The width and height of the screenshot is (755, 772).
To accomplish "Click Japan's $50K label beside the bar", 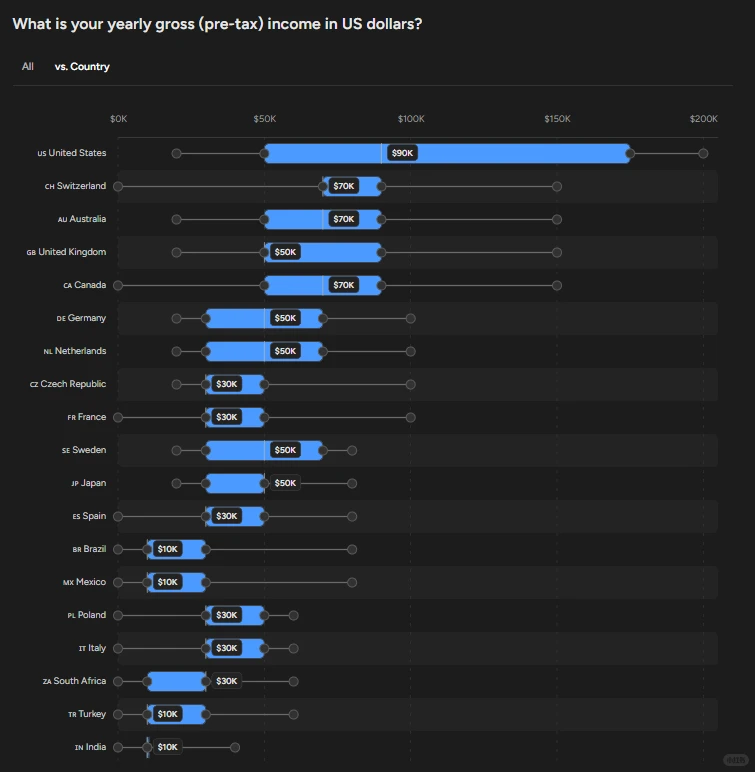I will point(285,483).
